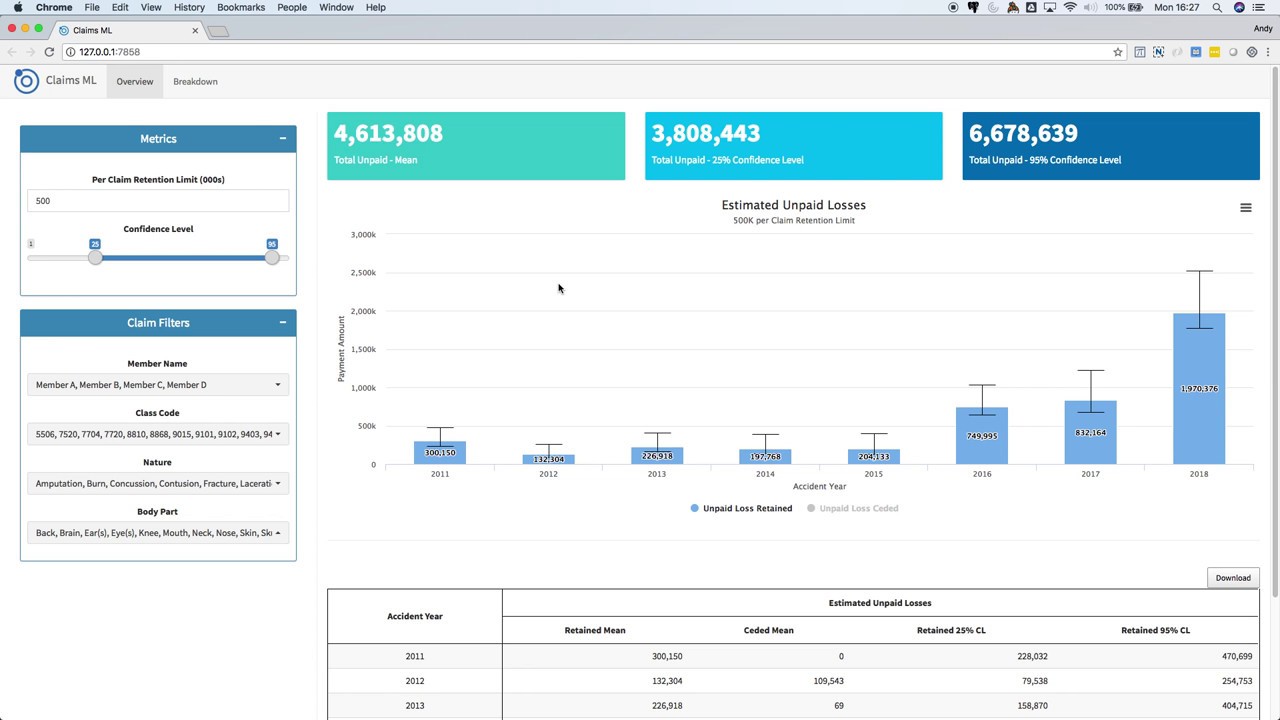Click the 2012 accident year table cell

point(415,681)
